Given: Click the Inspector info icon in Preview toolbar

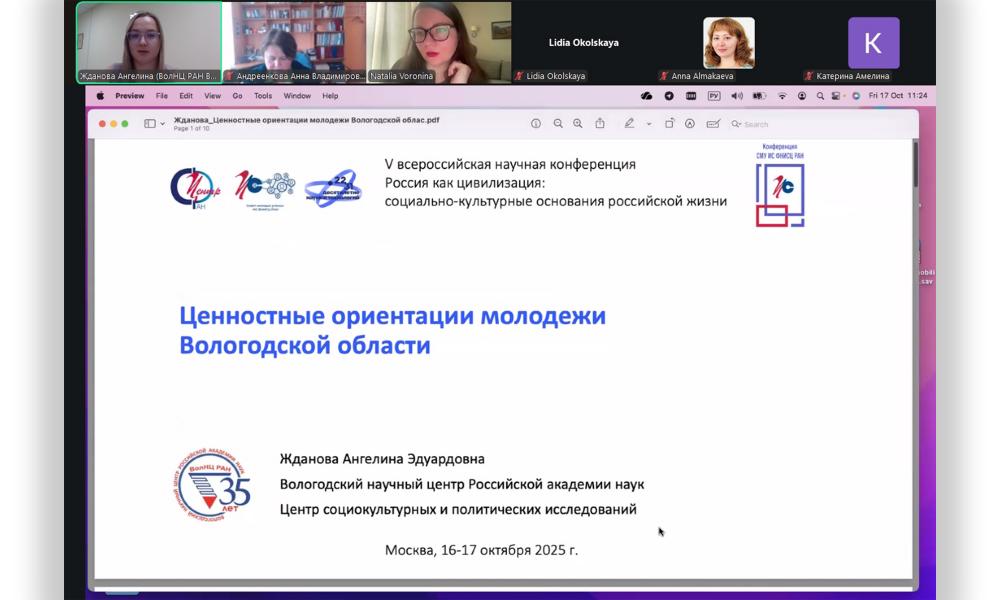Looking at the screenshot, I should click(536, 124).
